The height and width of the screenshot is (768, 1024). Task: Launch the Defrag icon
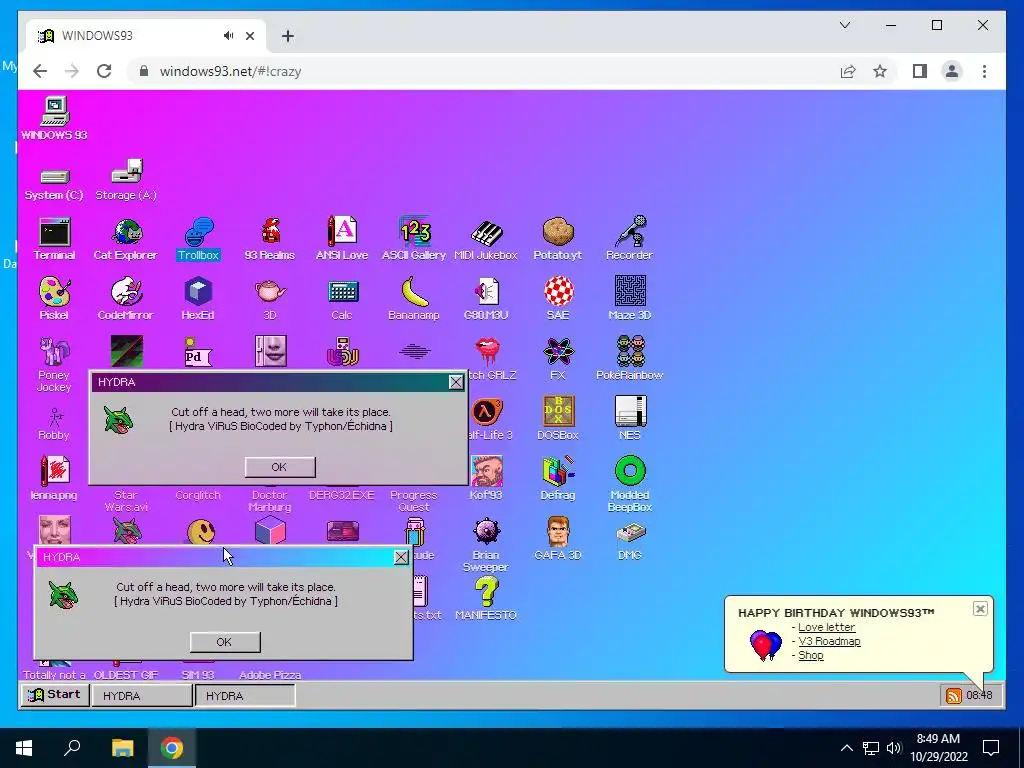[x=558, y=478]
